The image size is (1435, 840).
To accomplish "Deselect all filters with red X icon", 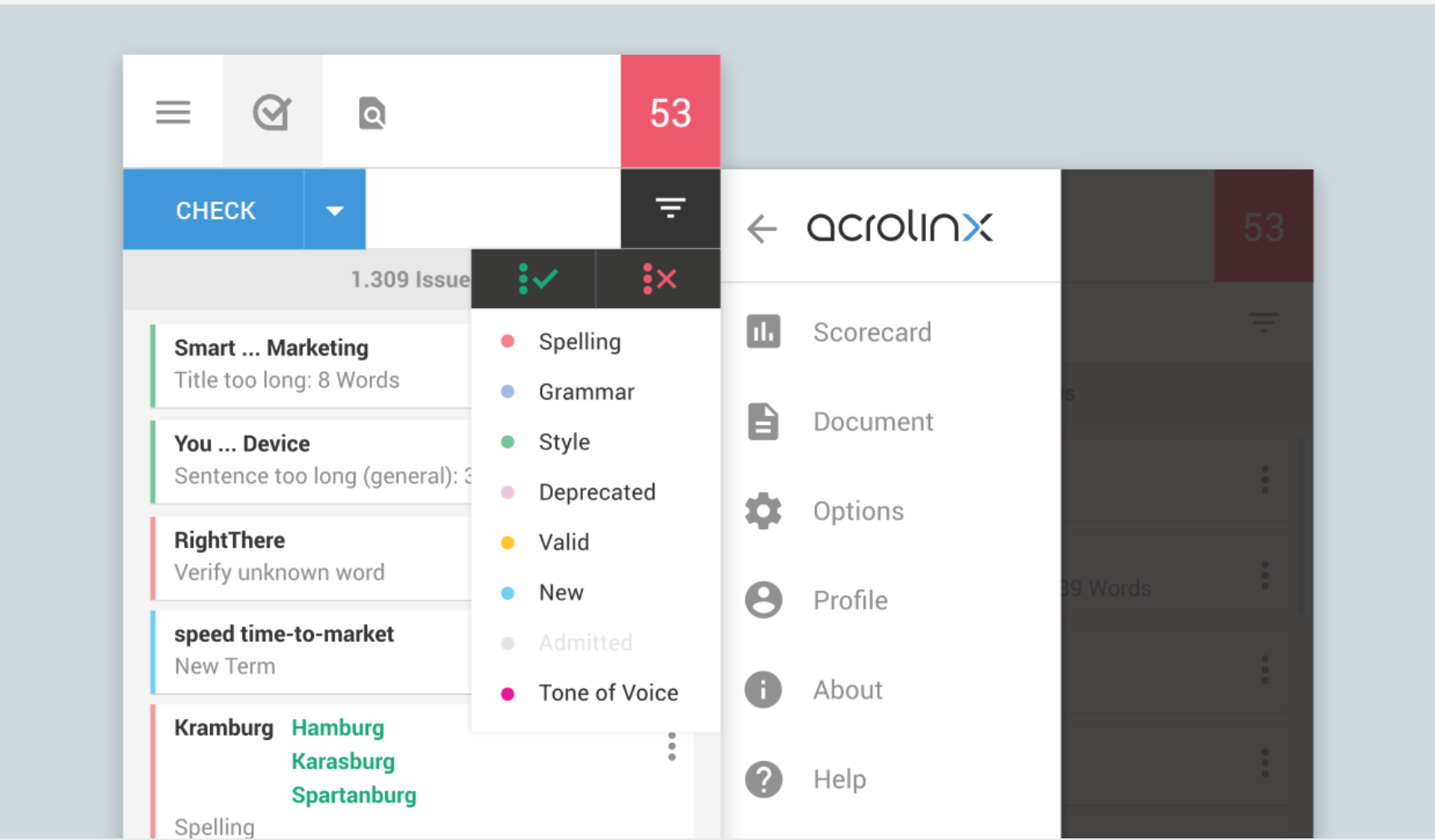I will pyautogui.click(x=659, y=279).
